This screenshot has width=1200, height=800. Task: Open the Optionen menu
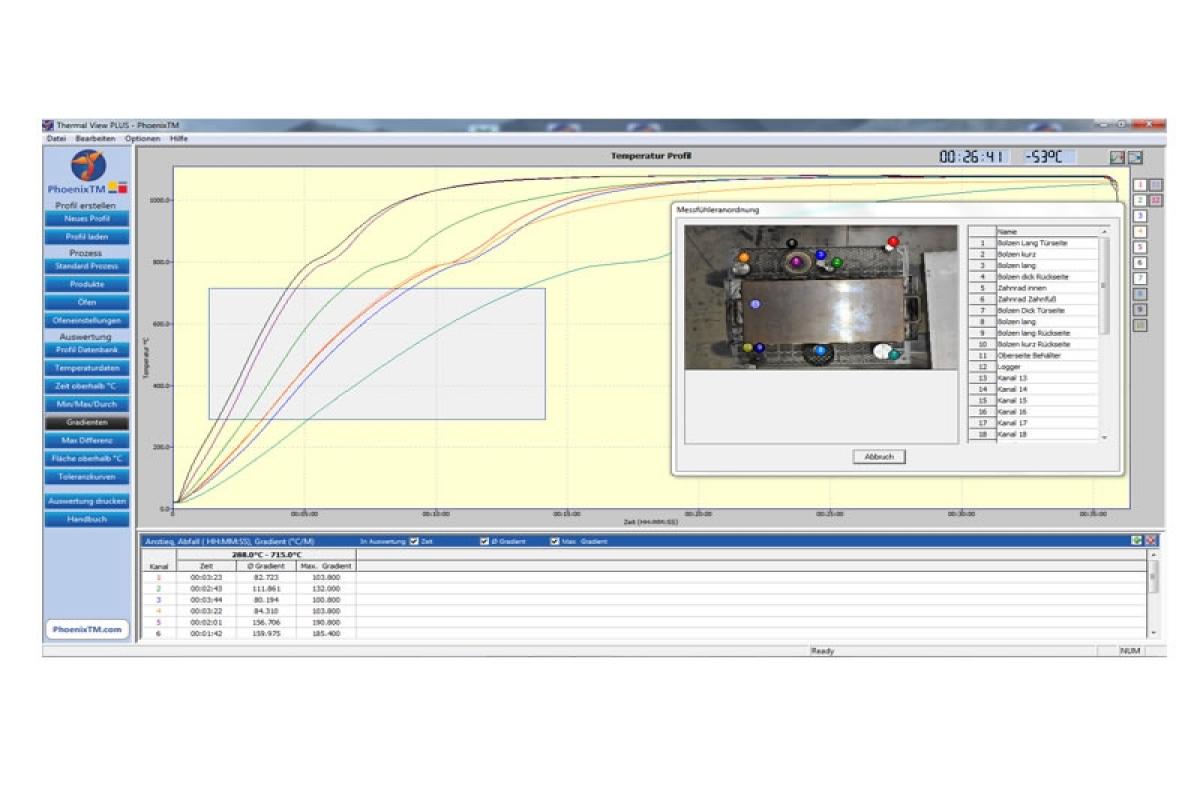point(143,138)
